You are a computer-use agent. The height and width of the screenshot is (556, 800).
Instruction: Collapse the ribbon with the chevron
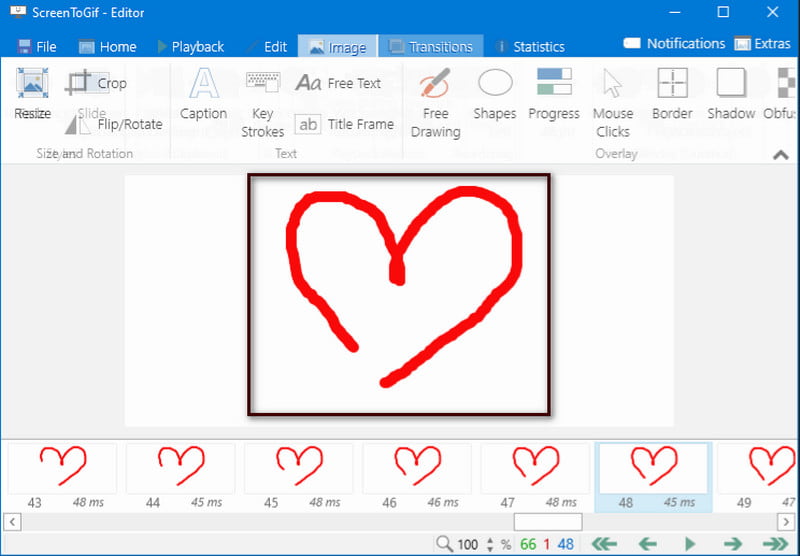pos(781,155)
